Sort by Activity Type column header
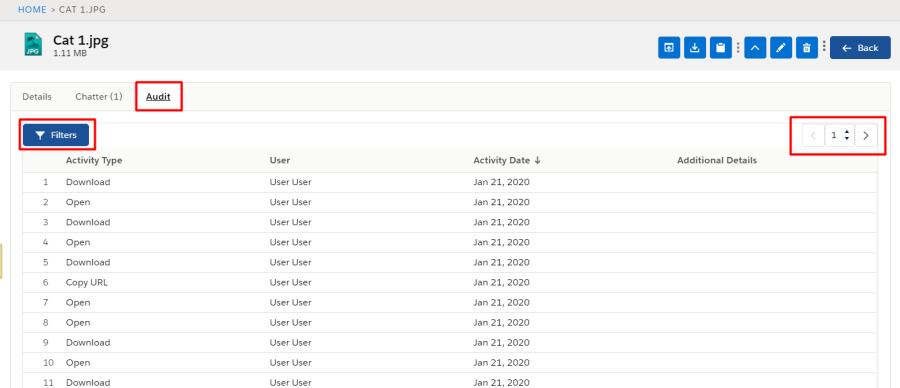 (94, 161)
